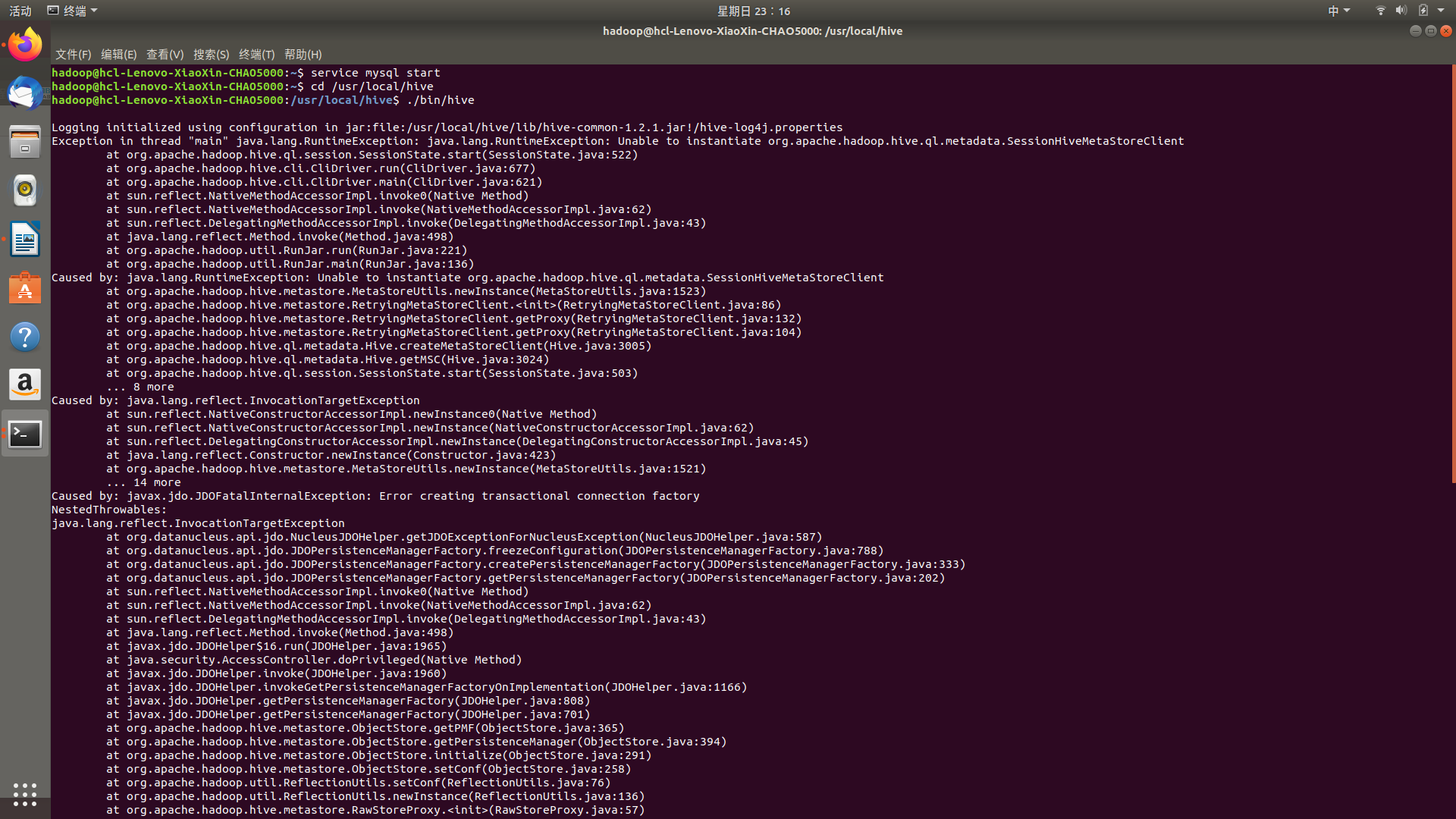Image resolution: width=1456 pixels, height=819 pixels.
Task: Select the Terminal icon in dock
Action: (25, 434)
